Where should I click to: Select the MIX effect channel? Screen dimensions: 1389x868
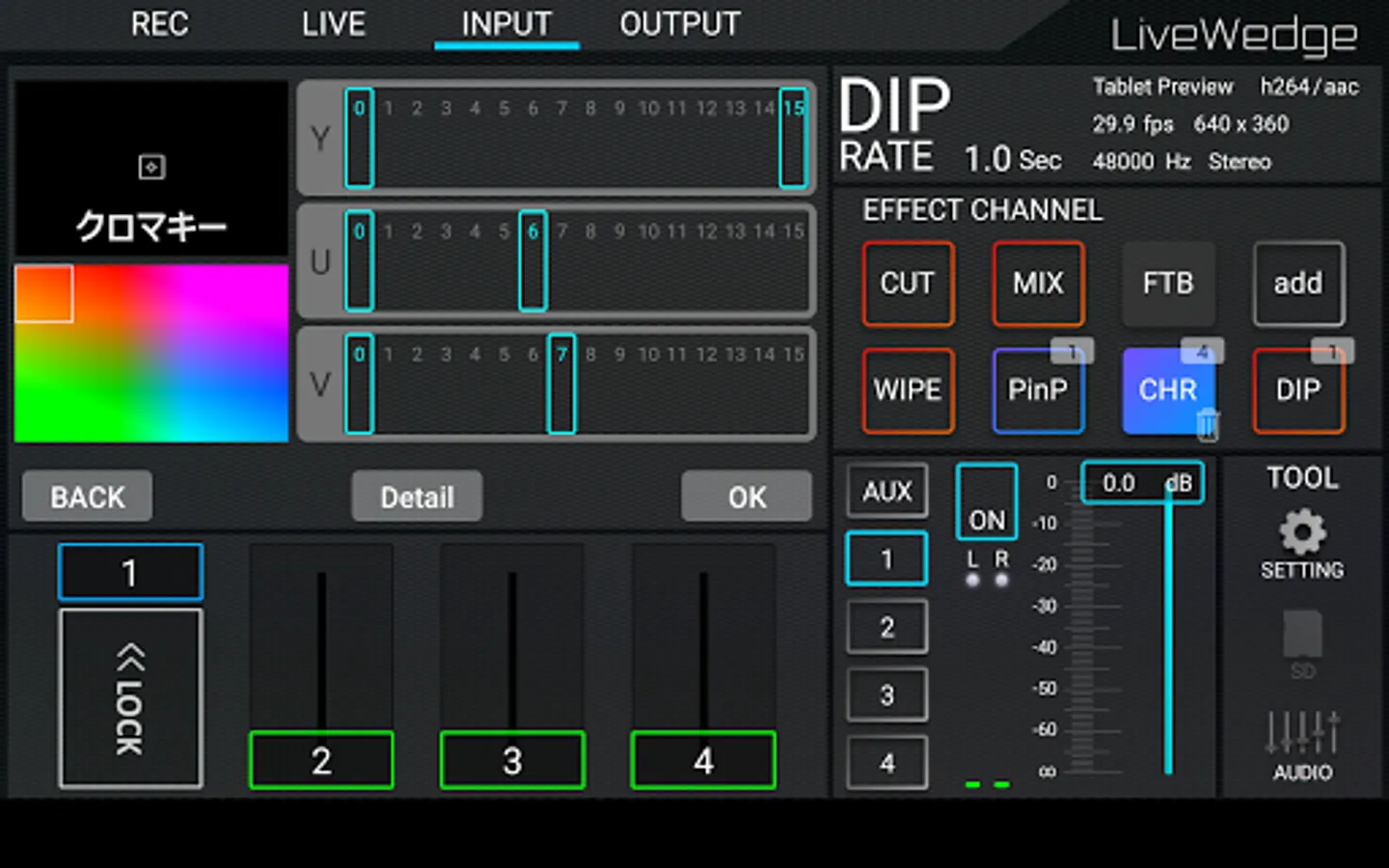coord(1038,284)
